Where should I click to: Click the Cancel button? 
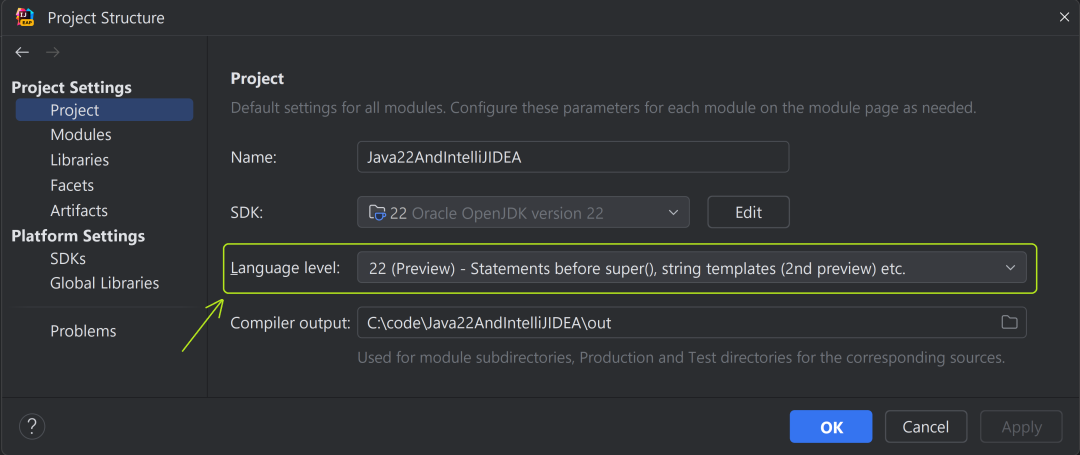click(926, 427)
